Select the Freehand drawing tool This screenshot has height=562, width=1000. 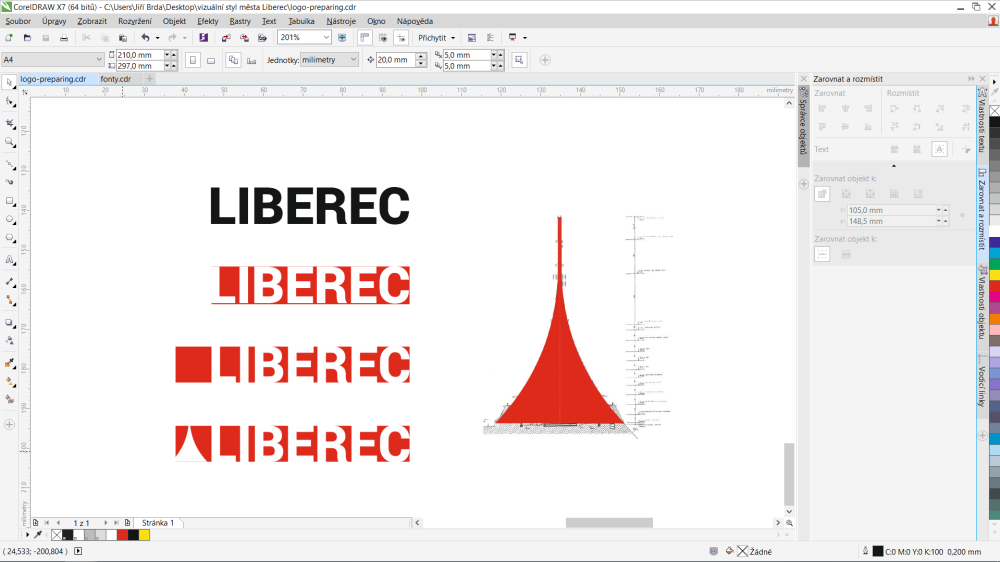pyautogui.click(x=10, y=165)
